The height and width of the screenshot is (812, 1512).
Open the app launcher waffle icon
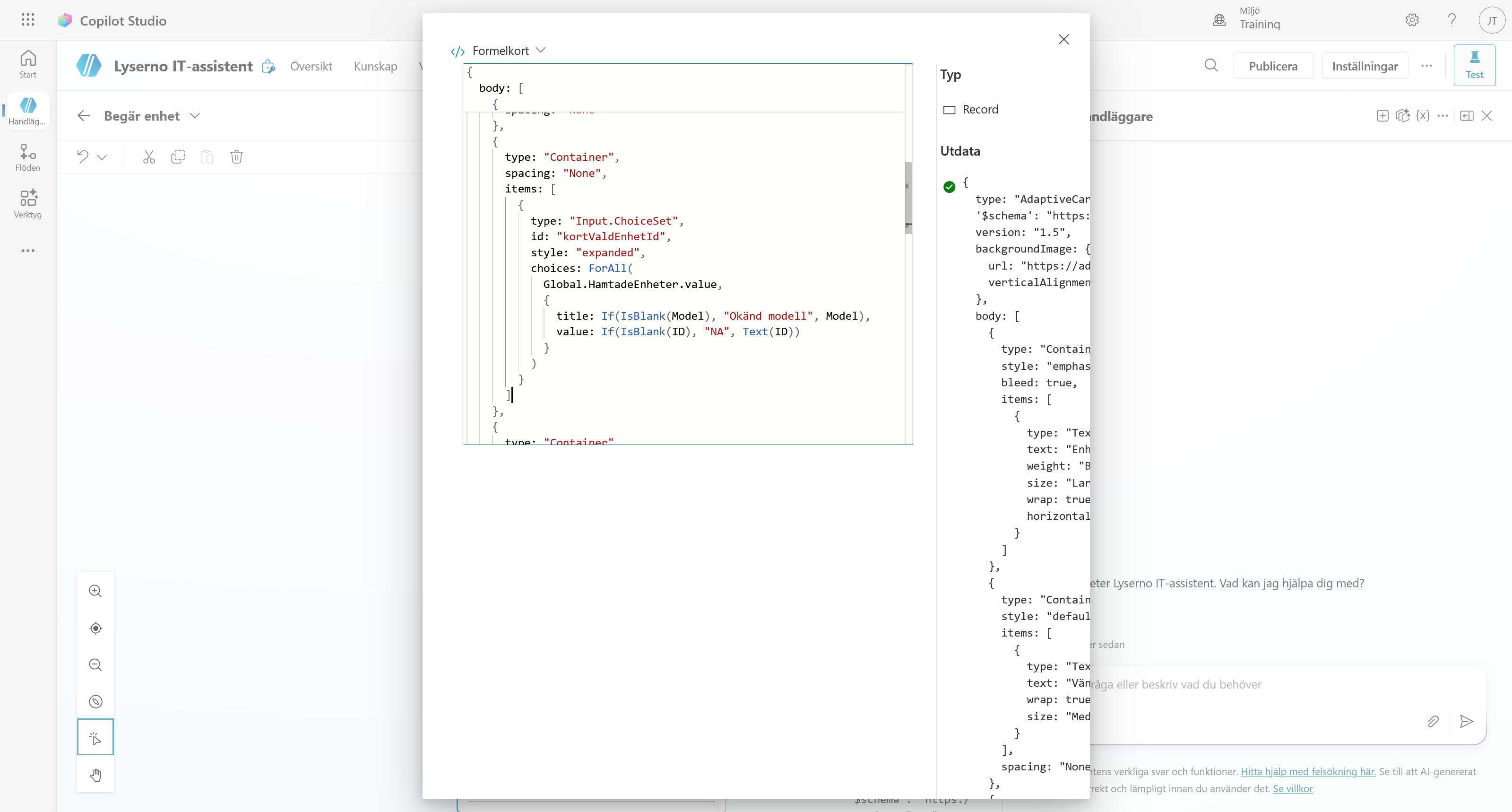27,20
